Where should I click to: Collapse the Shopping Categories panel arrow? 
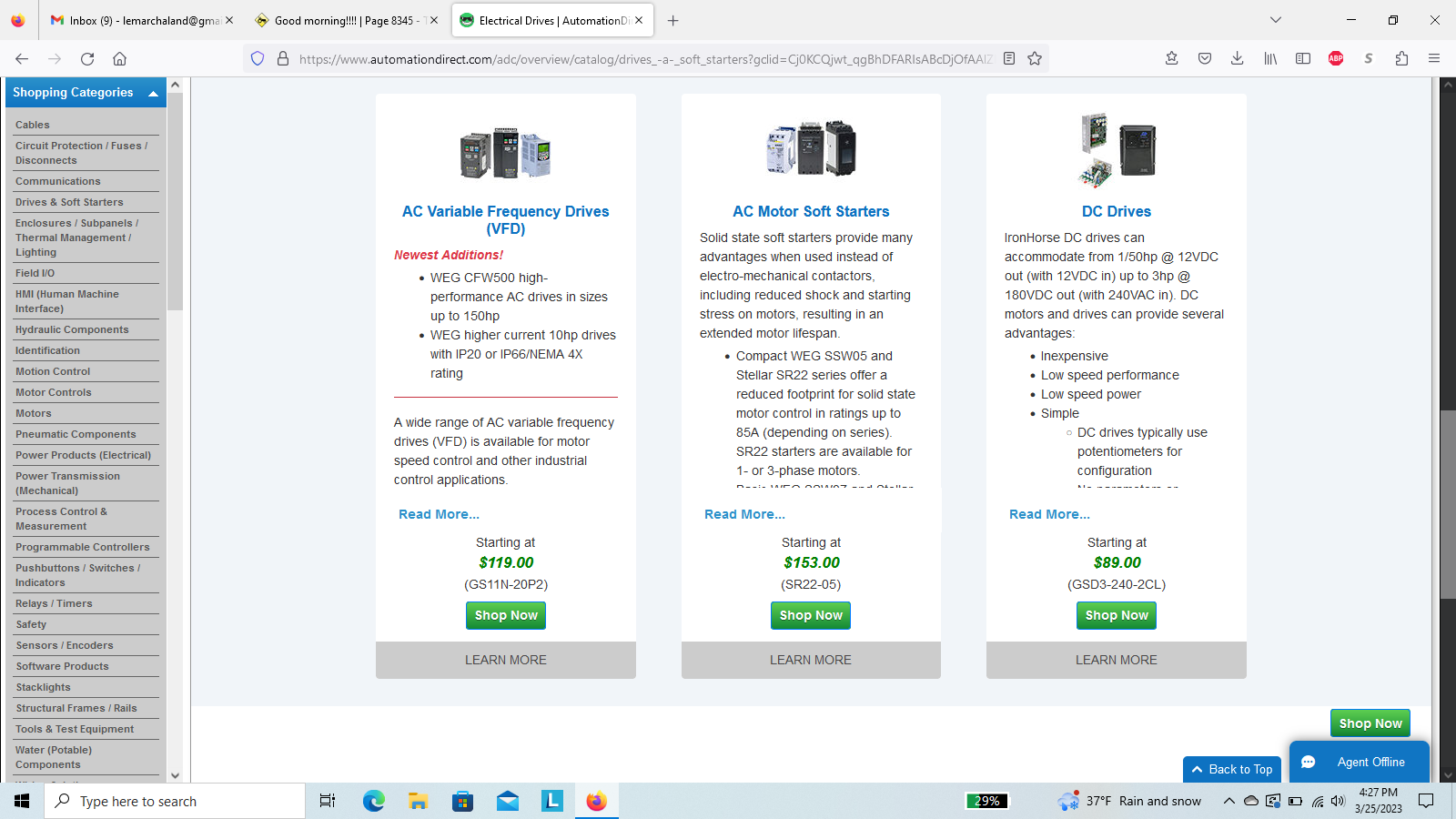click(153, 94)
